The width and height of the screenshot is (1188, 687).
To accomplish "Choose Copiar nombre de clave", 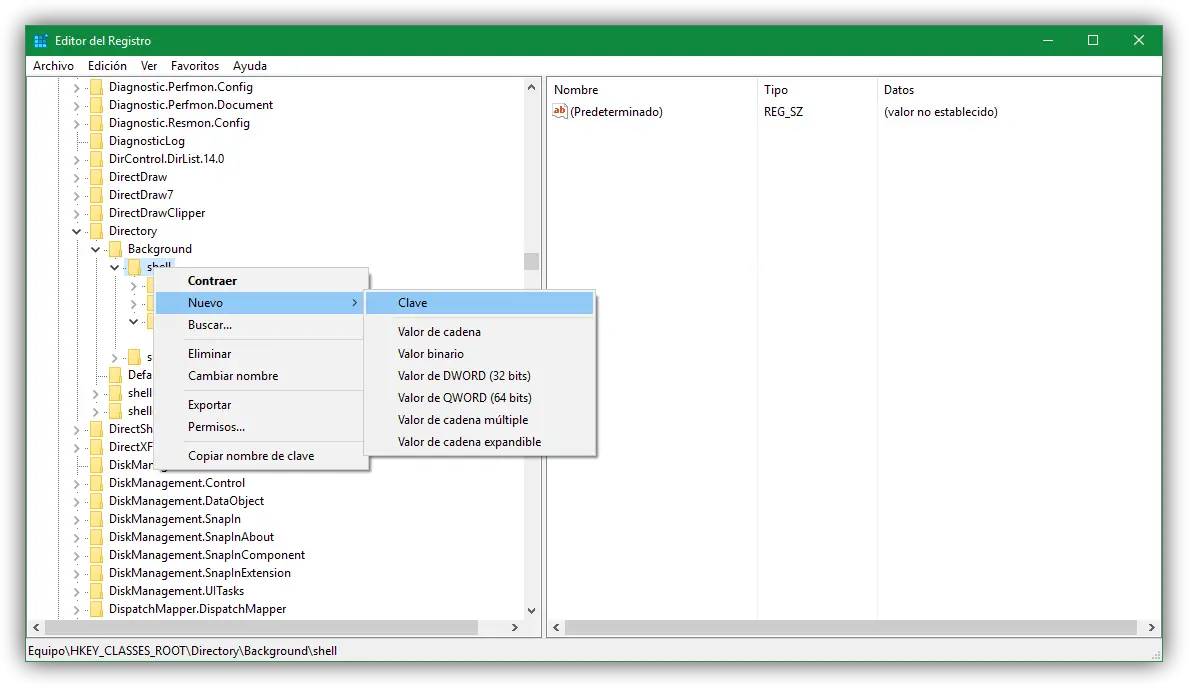I will pos(261,456).
